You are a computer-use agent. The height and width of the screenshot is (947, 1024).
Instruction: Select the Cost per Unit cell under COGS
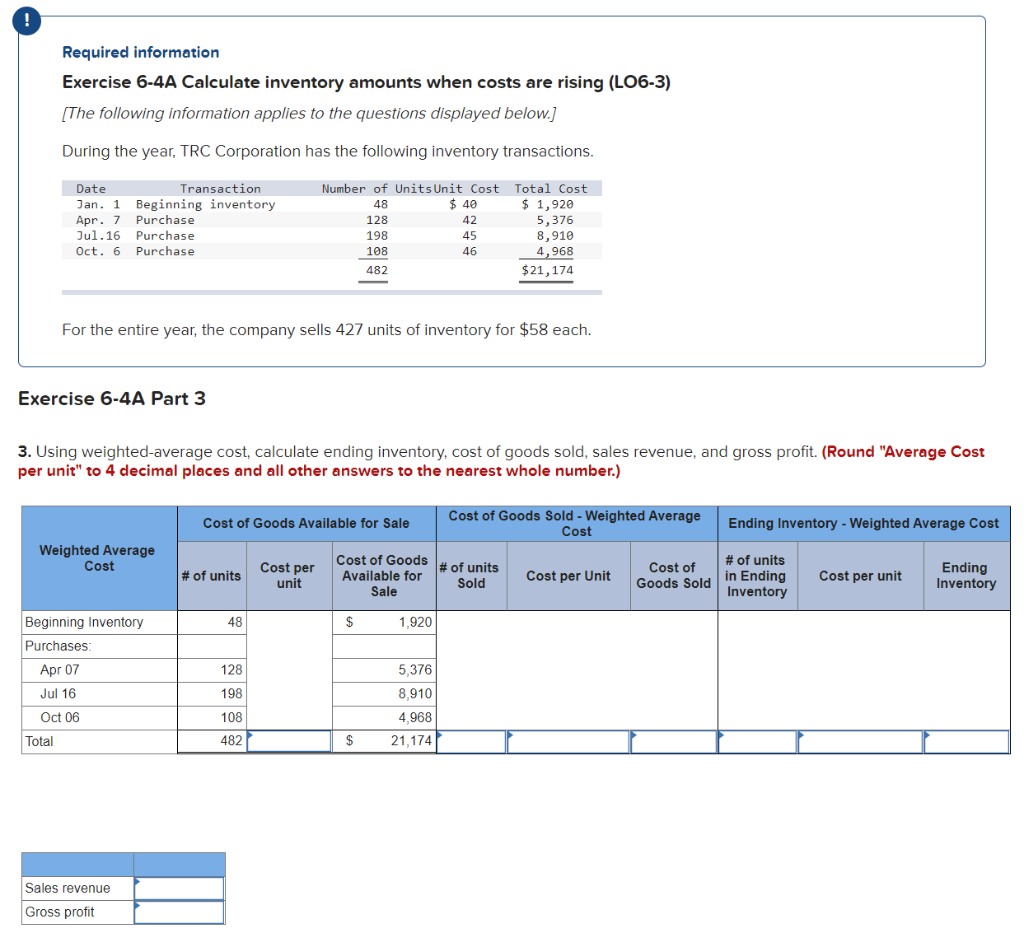point(568,741)
